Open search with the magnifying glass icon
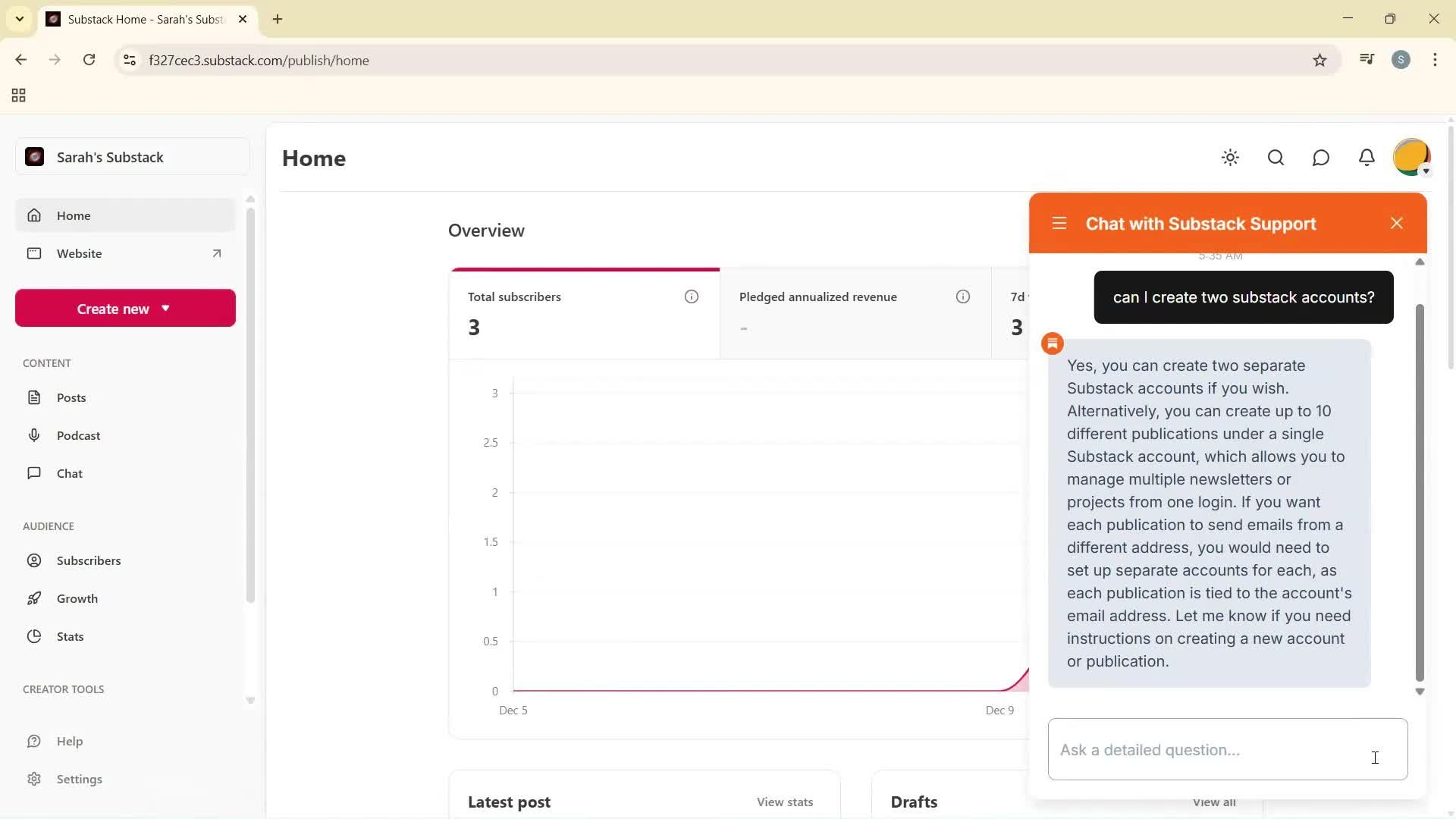1456x819 pixels. (x=1276, y=157)
